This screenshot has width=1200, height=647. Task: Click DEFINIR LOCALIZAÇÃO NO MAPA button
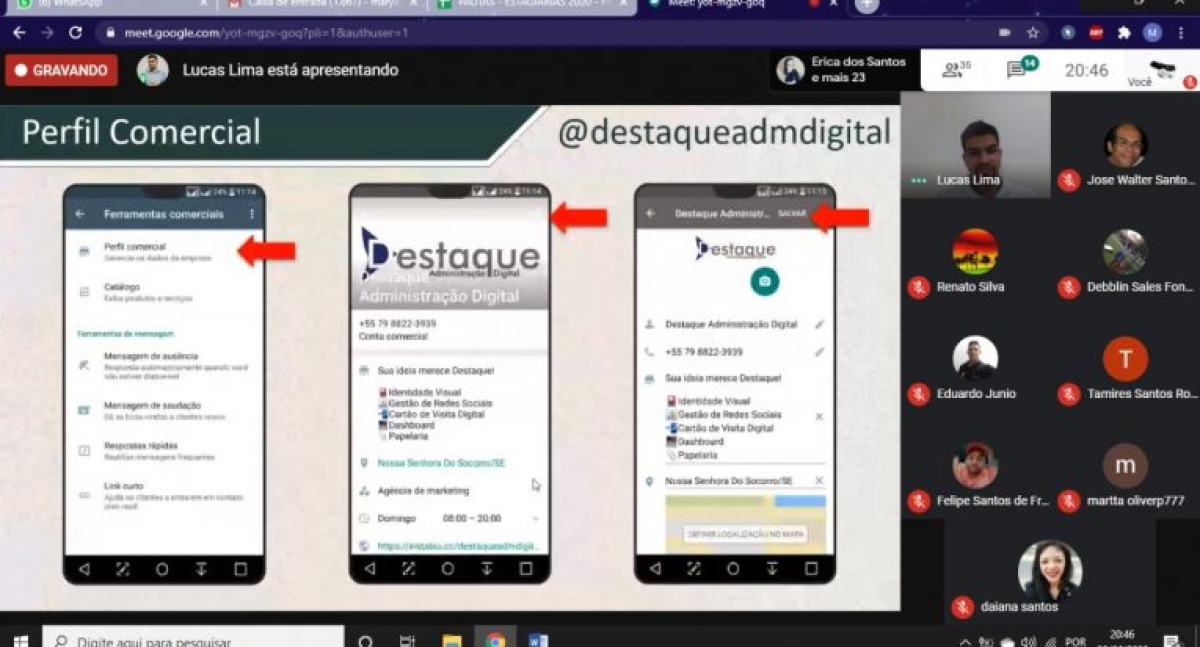tap(746, 534)
